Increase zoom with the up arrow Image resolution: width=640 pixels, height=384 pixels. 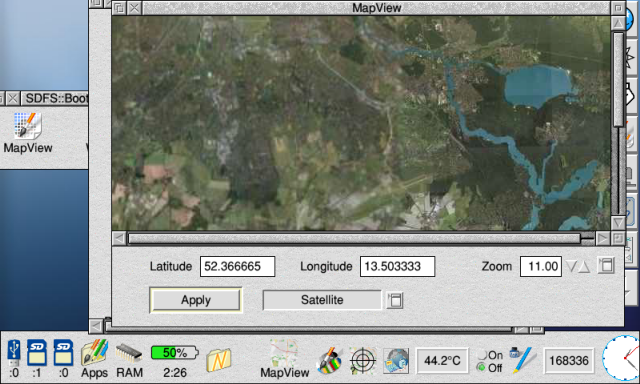(x=584, y=266)
